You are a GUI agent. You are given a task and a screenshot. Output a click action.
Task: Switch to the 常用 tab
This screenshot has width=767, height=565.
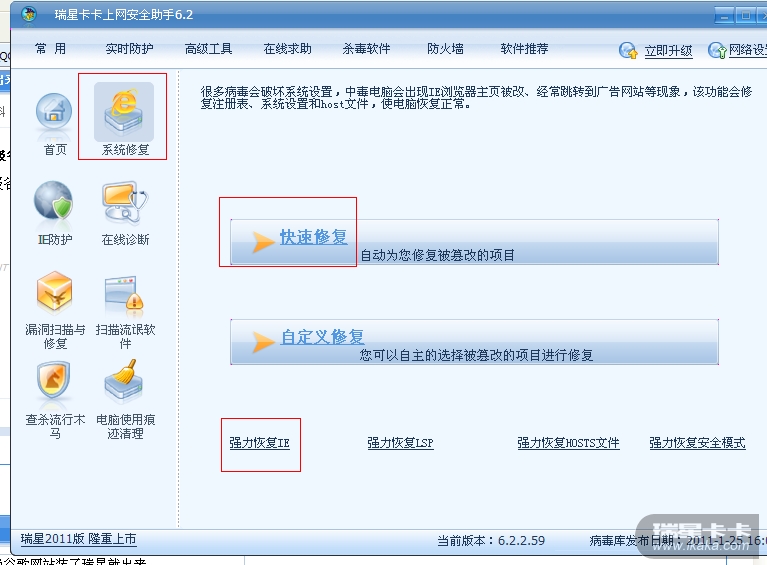(x=50, y=48)
